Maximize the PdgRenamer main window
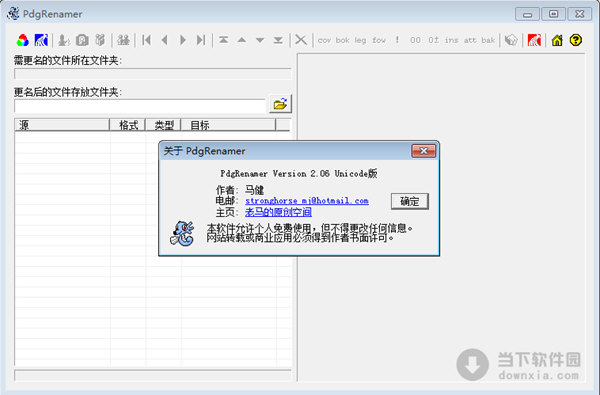Image resolution: width=600 pixels, height=395 pixels. [x=553, y=14]
